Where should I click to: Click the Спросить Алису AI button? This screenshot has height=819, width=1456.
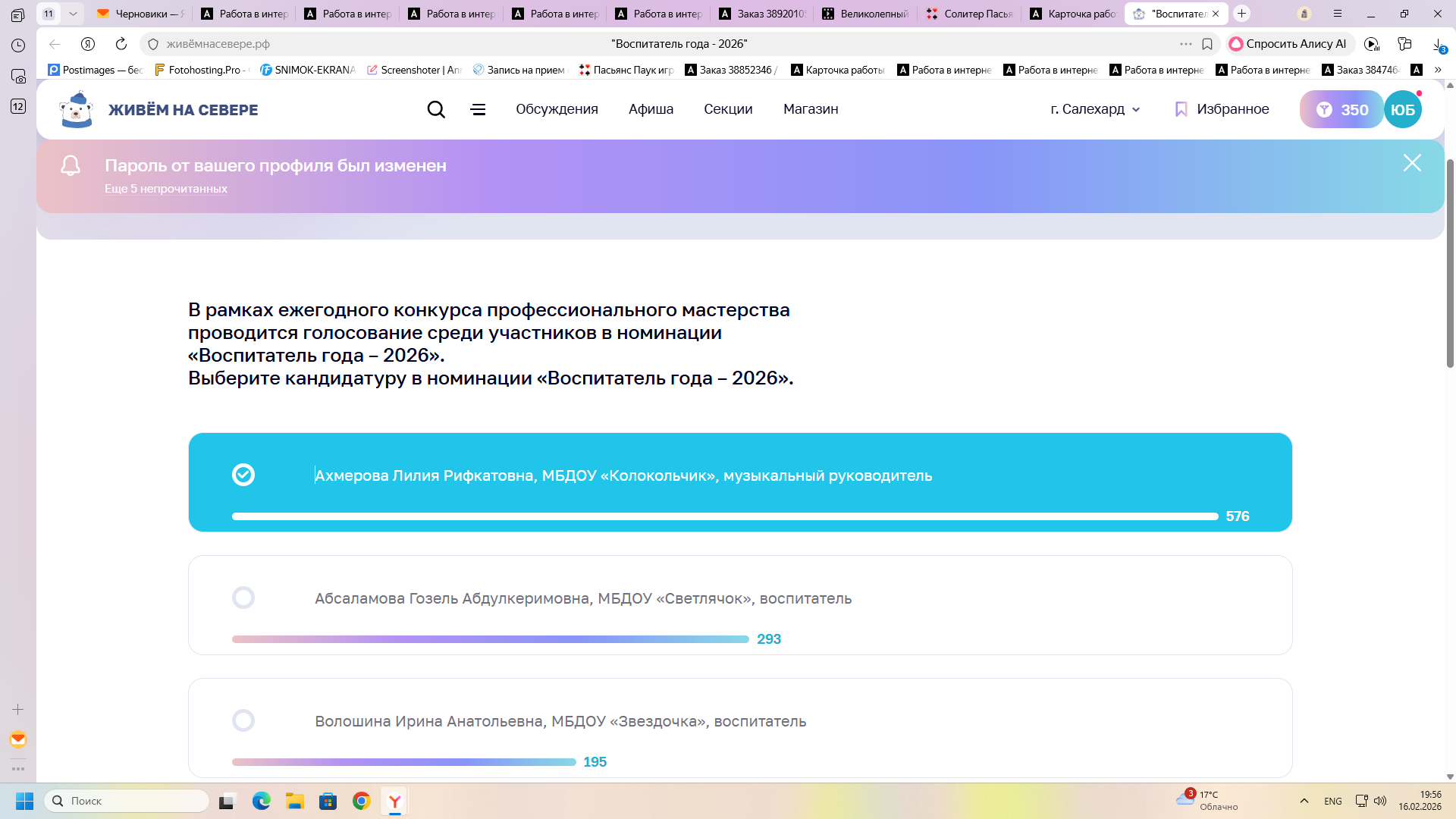tap(1288, 44)
